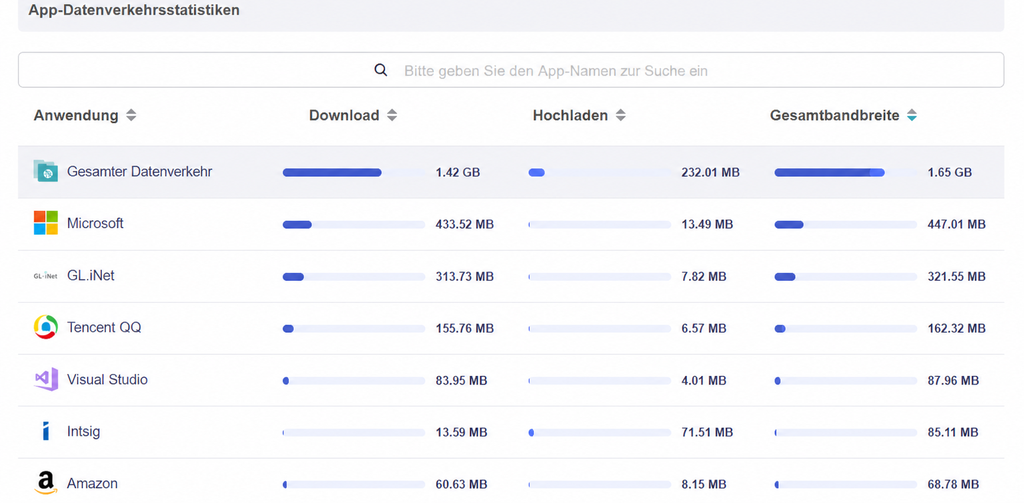Click the 68.78 MB total value
This screenshot has height=503, width=1024.
pyautogui.click(x=953, y=485)
